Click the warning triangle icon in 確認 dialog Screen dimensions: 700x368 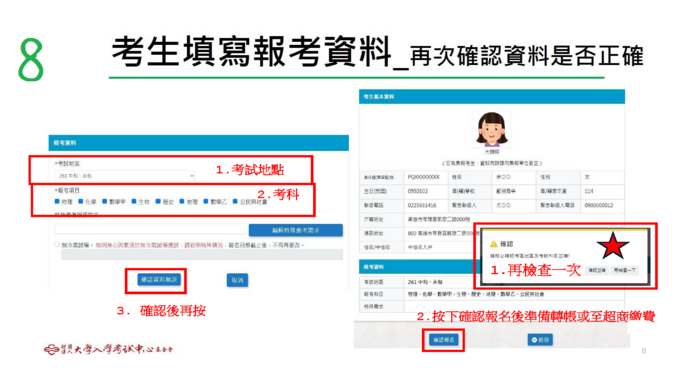(x=493, y=244)
